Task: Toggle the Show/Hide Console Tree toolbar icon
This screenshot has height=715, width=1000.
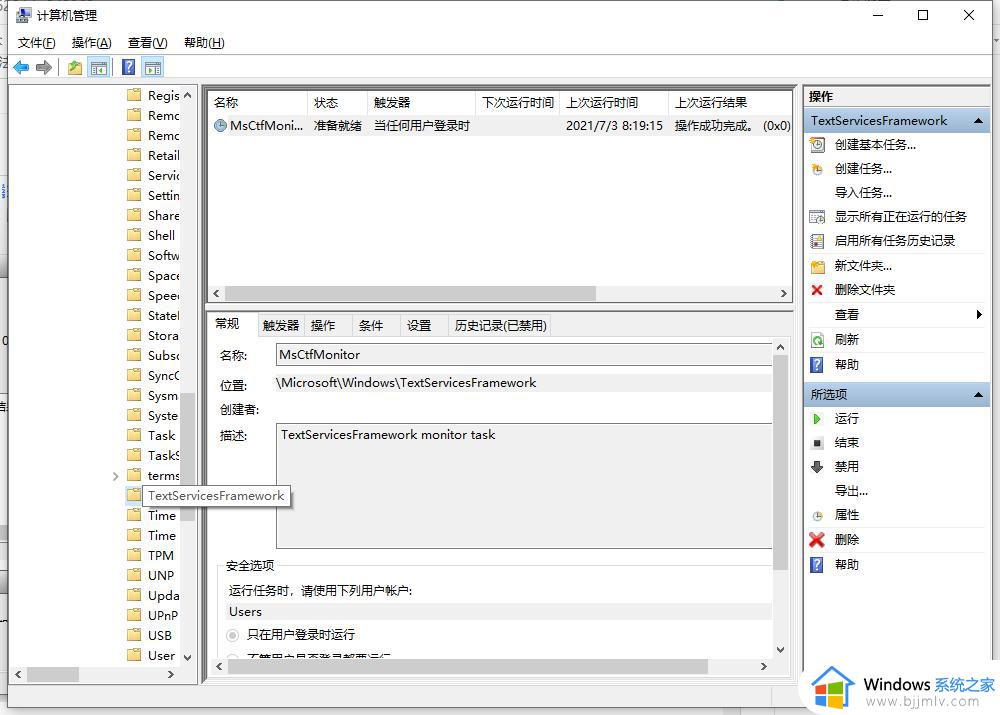Action: tap(99, 67)
